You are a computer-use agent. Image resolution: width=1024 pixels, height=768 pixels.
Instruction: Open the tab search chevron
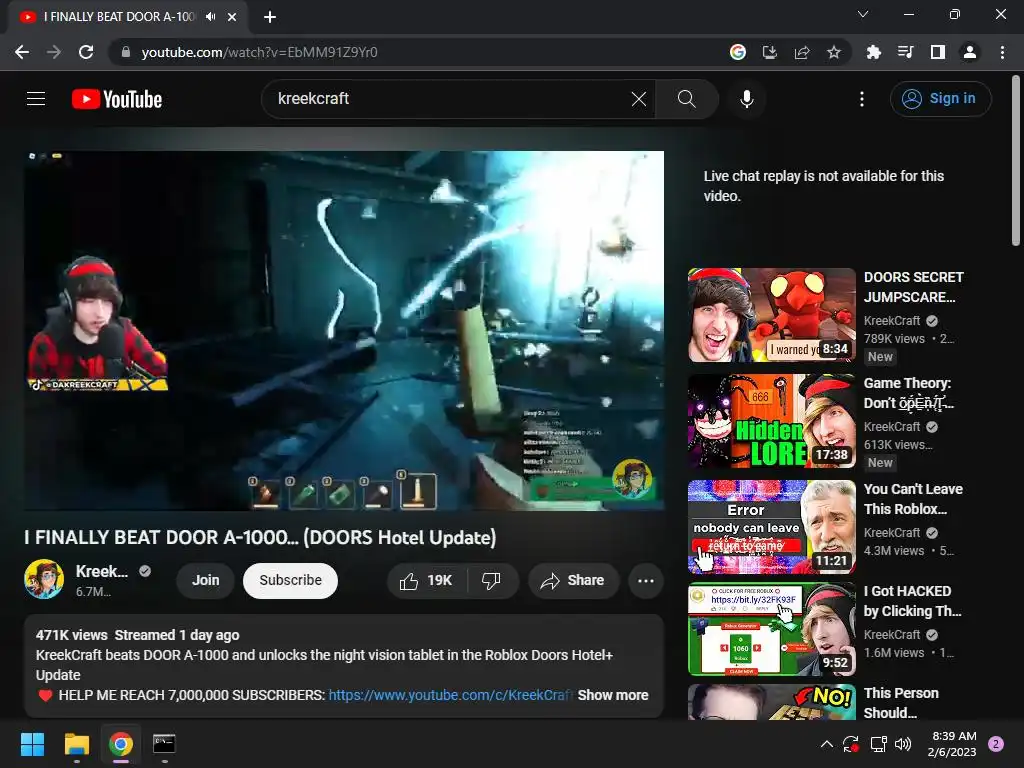coord(863,14)
